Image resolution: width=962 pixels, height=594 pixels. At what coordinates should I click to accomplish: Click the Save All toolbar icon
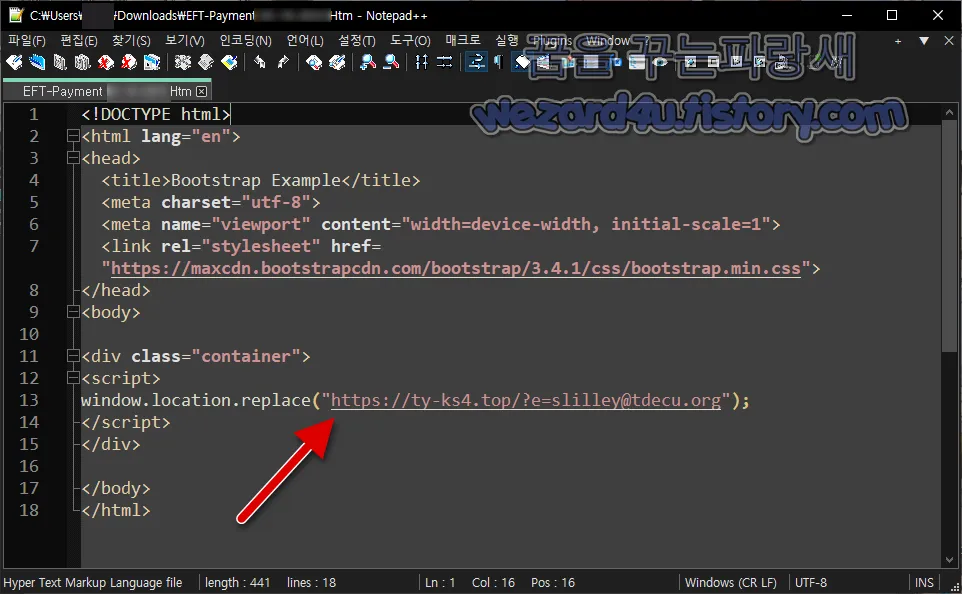tap(82, 62)
